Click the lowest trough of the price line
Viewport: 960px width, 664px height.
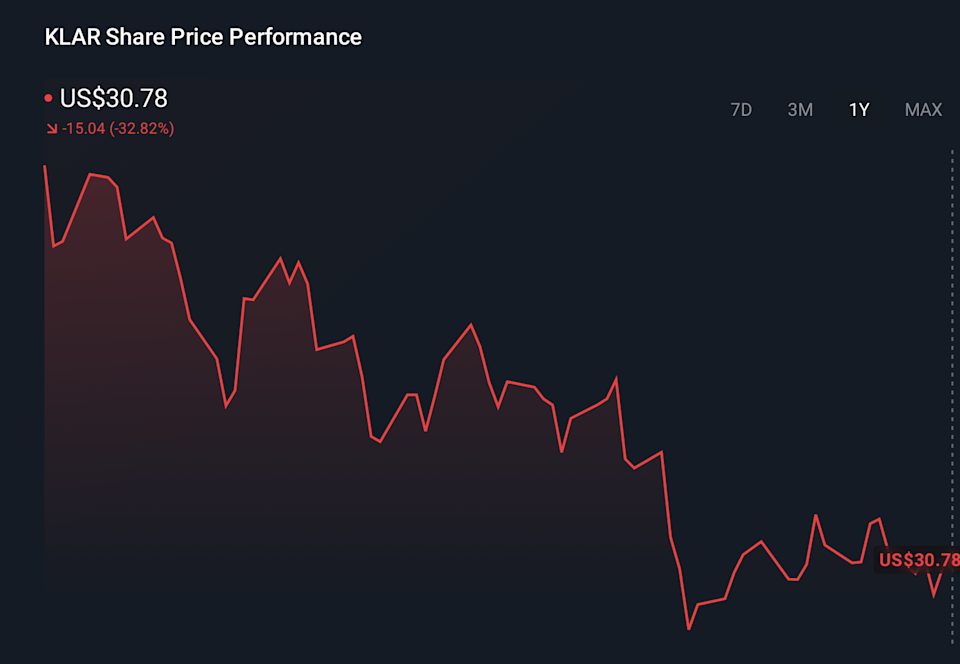point(689,628)
